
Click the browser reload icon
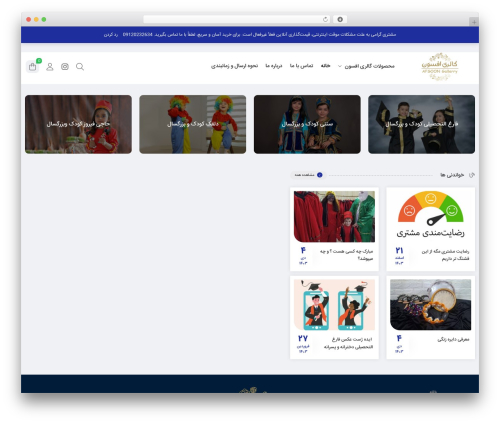(325, 20)
